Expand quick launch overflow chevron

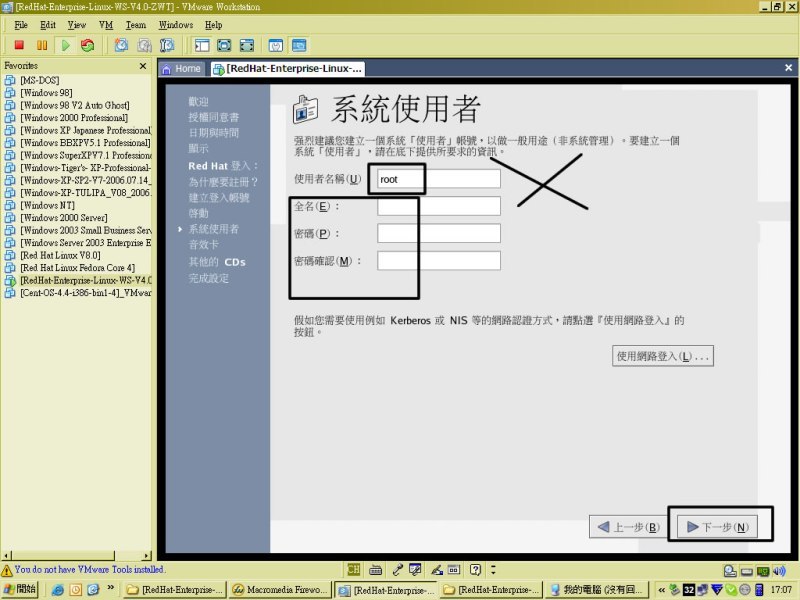pyautogui.click(x=110, y=588)
